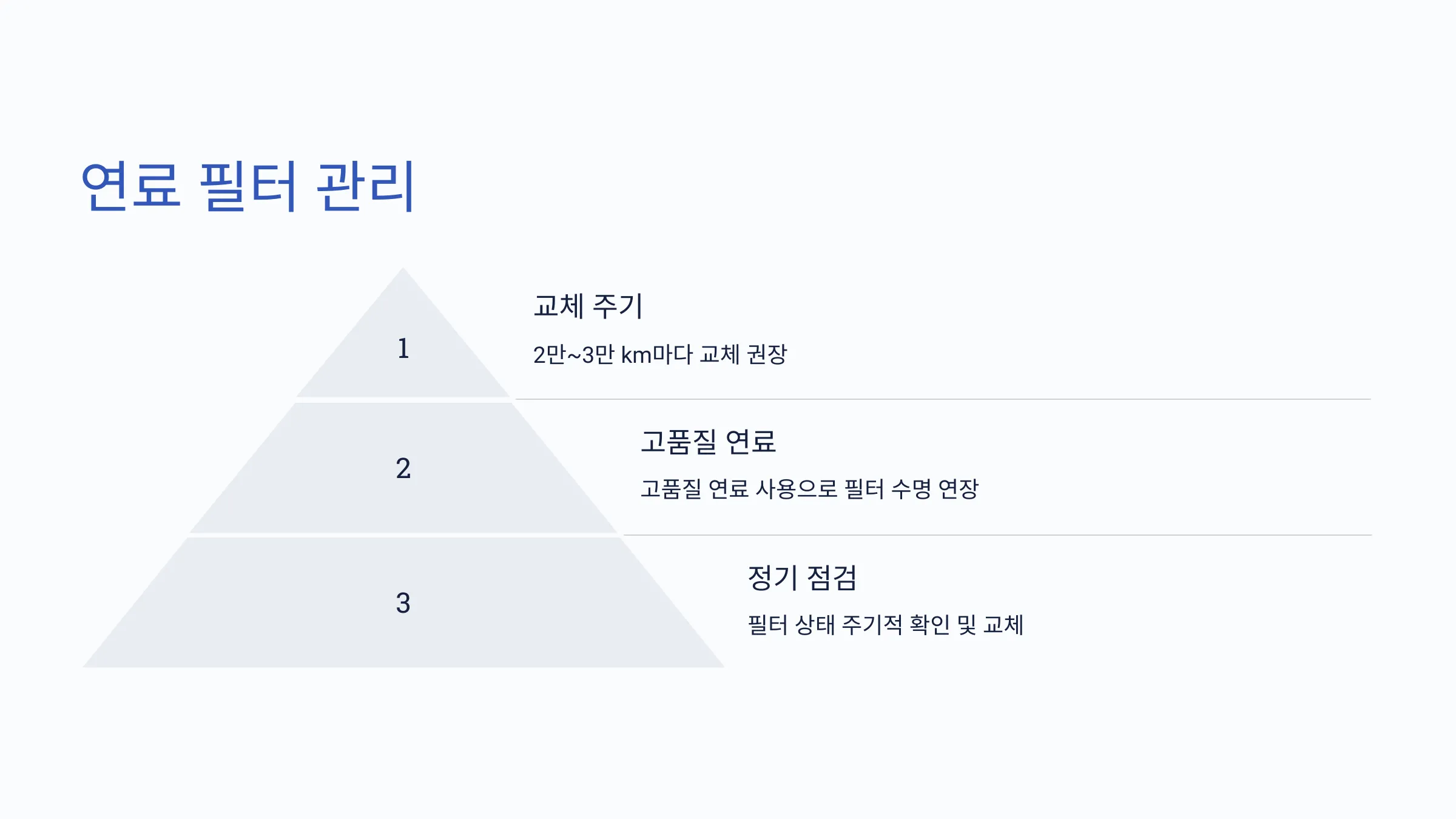The height and width of the screenshot is (819, 1456).
Task: Select the '고품질 연료' heading
Action: tap(708, 441)
